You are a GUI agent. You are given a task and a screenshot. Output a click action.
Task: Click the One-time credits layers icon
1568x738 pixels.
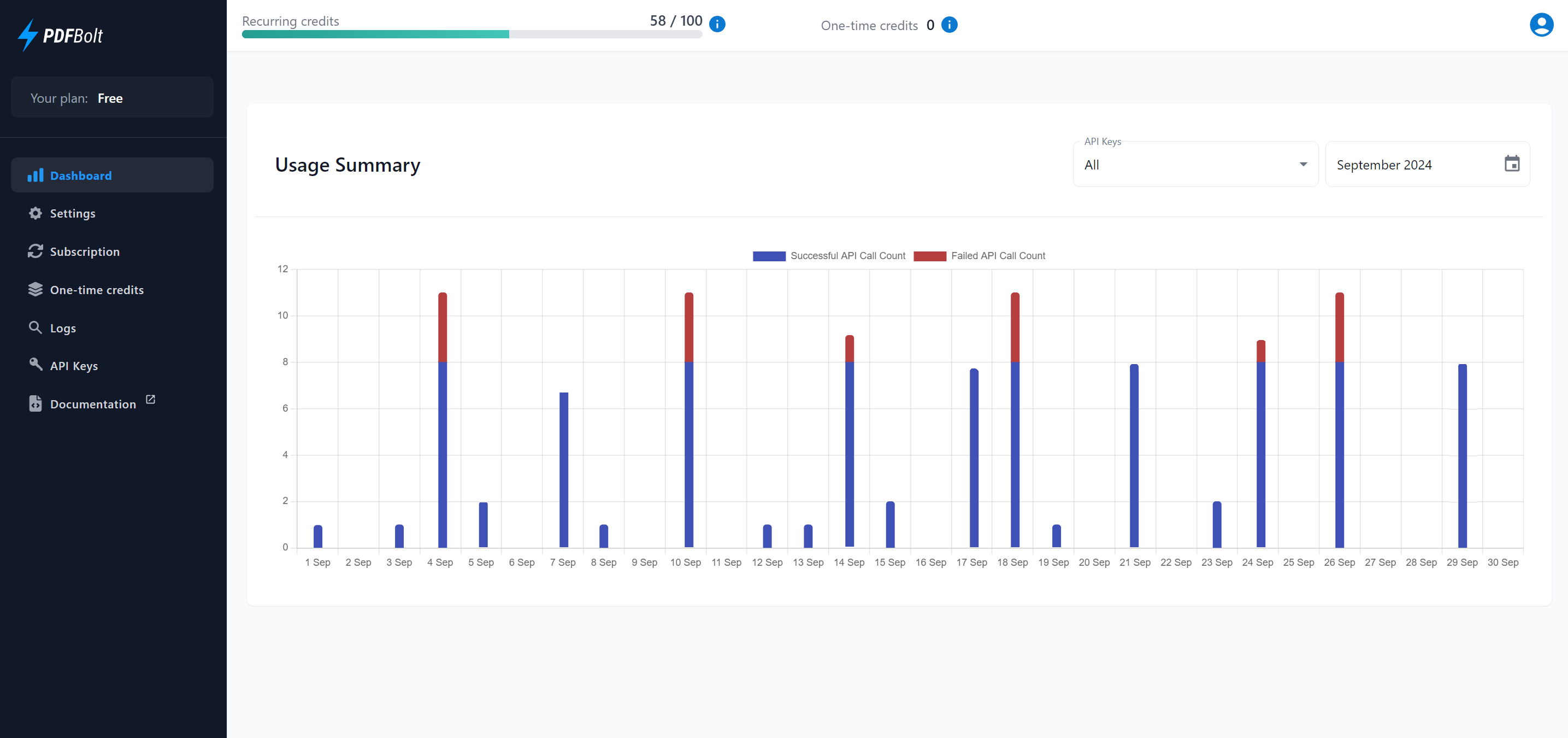[36, 289]
